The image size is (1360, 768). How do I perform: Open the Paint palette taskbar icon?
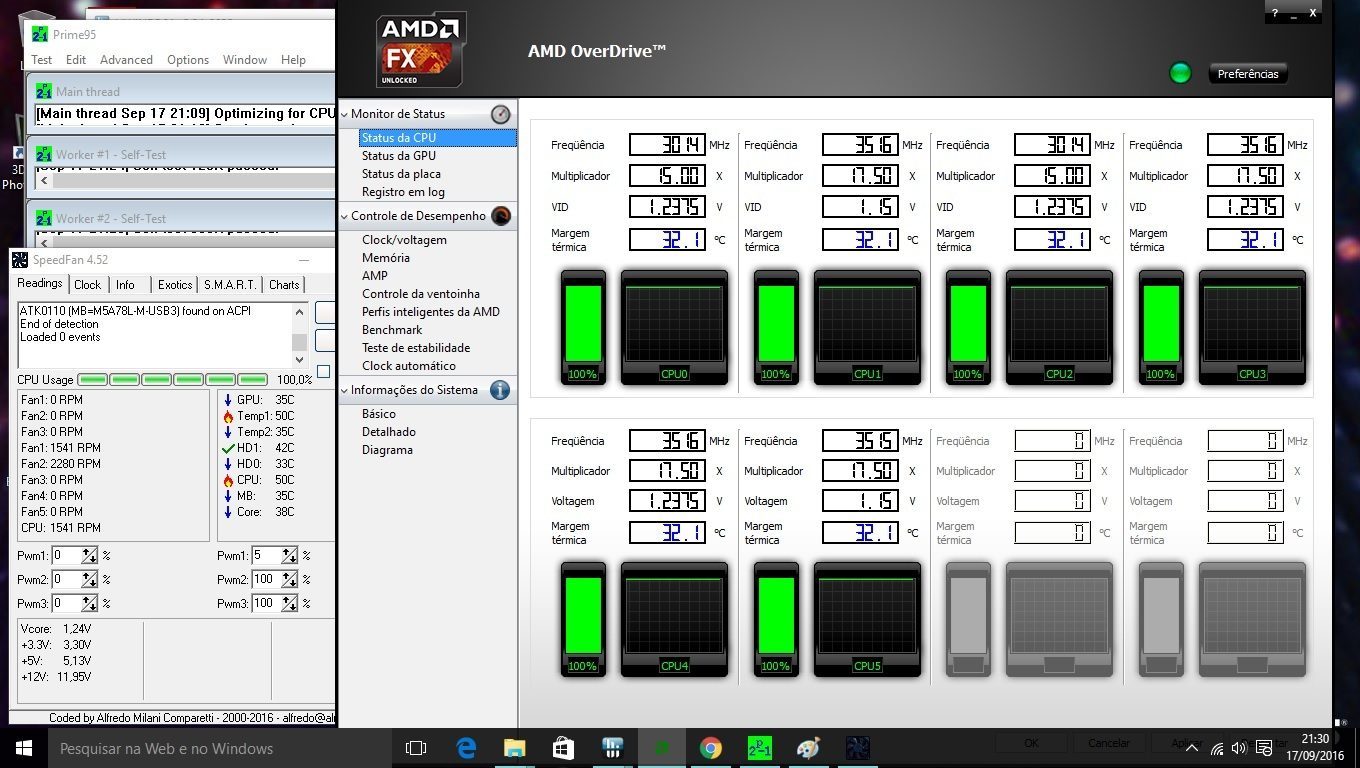pyautogui.click(x=808, y=748)
